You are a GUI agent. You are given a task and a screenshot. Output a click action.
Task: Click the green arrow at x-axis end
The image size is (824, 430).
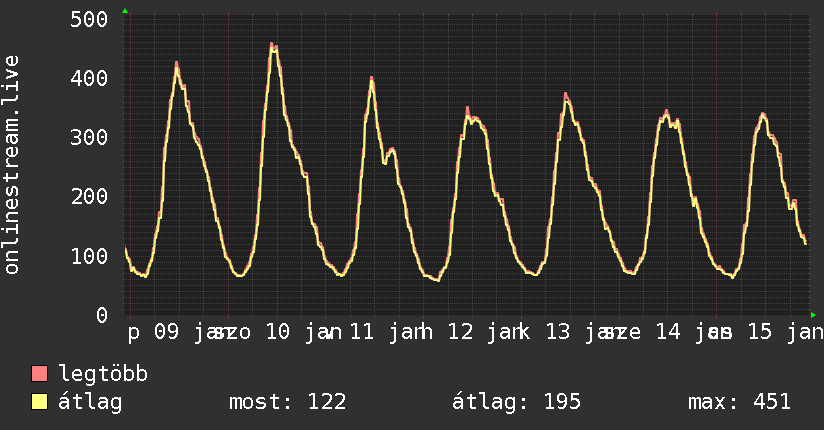[x=813, y=315]
